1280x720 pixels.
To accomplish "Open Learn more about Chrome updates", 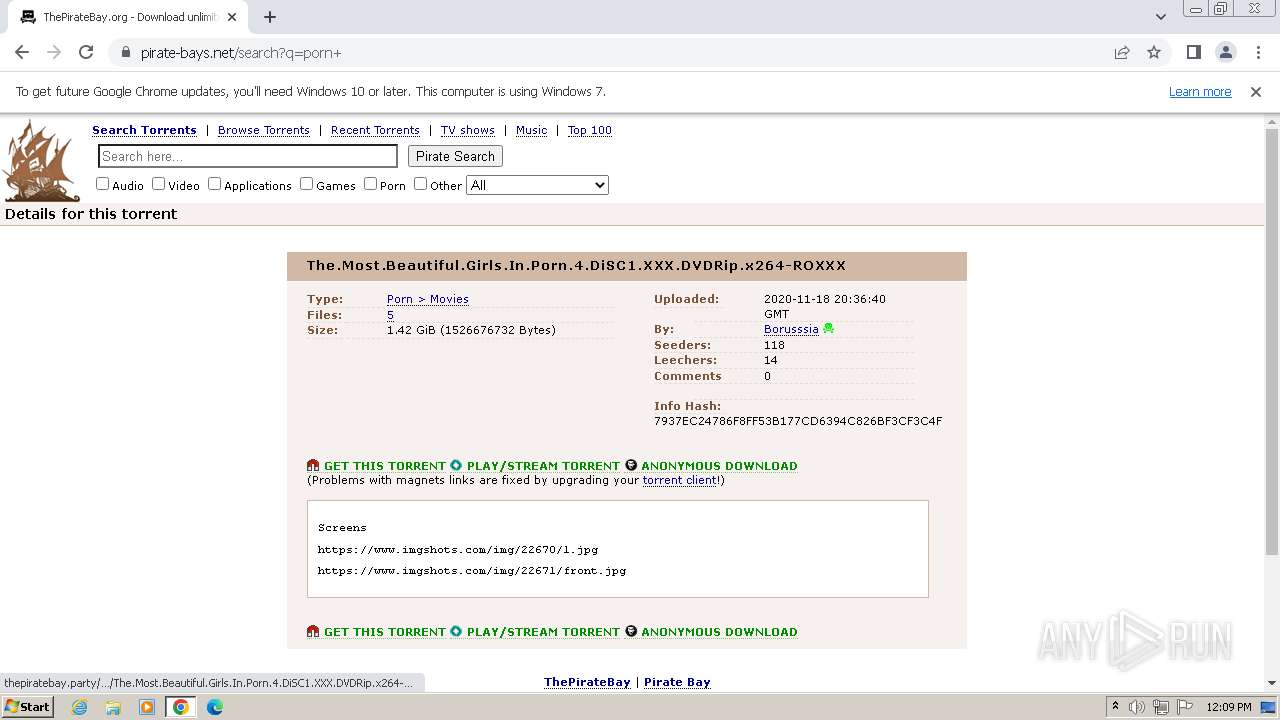I will pyautogui.click(x=1200, y=92).
